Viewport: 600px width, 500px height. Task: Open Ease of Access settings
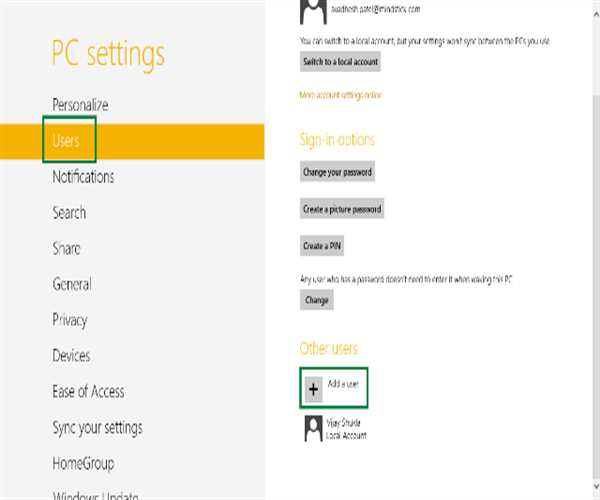pos(88,392)
